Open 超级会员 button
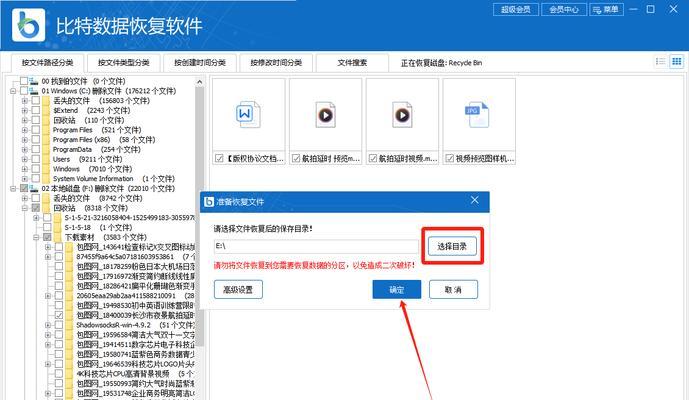The height and width of the screenshot is (400, 689). (516, 9)
